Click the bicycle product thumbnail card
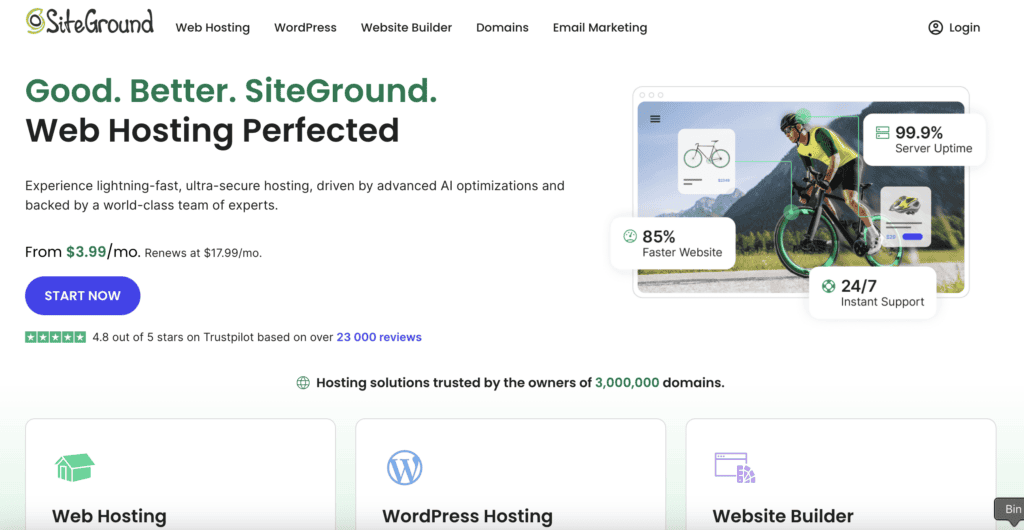 click(706, 161)
